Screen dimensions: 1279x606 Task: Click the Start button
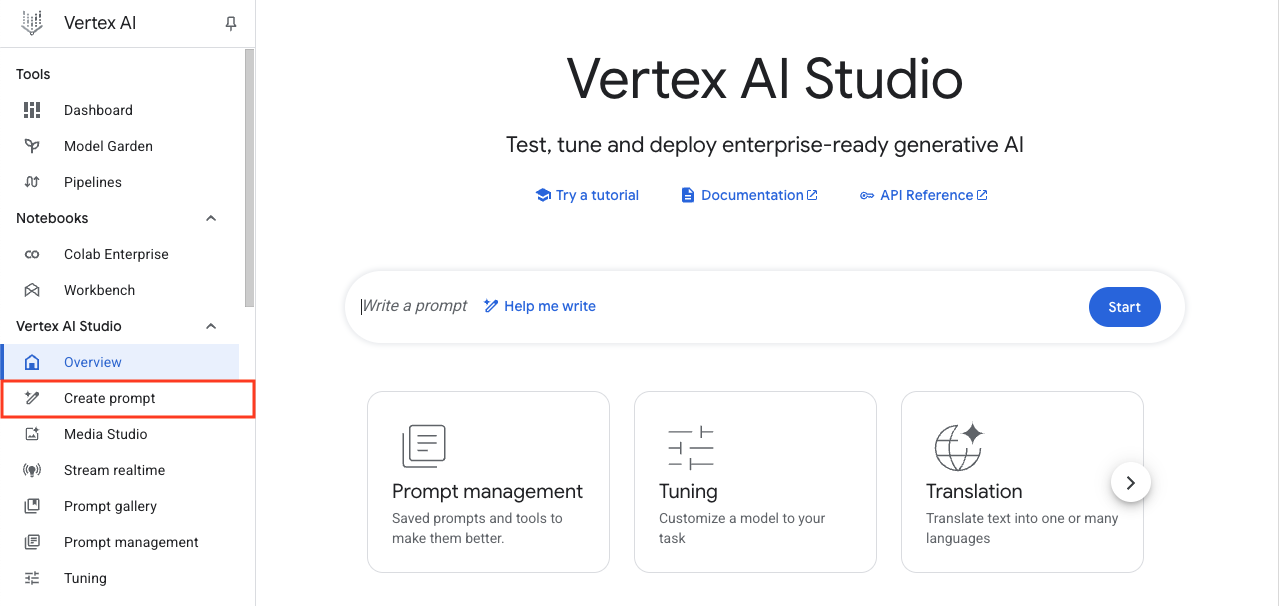coord(1124,307)
